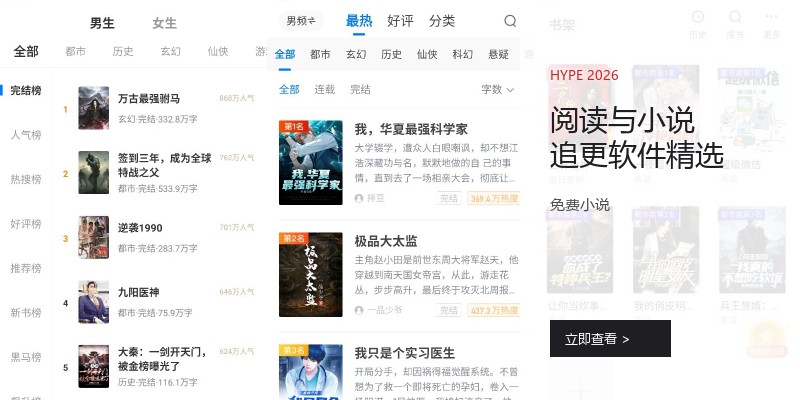The image size is (800, 400).
Task: Open the 黑马榜 sidebar ranking
Action: [x=26, y=357]
